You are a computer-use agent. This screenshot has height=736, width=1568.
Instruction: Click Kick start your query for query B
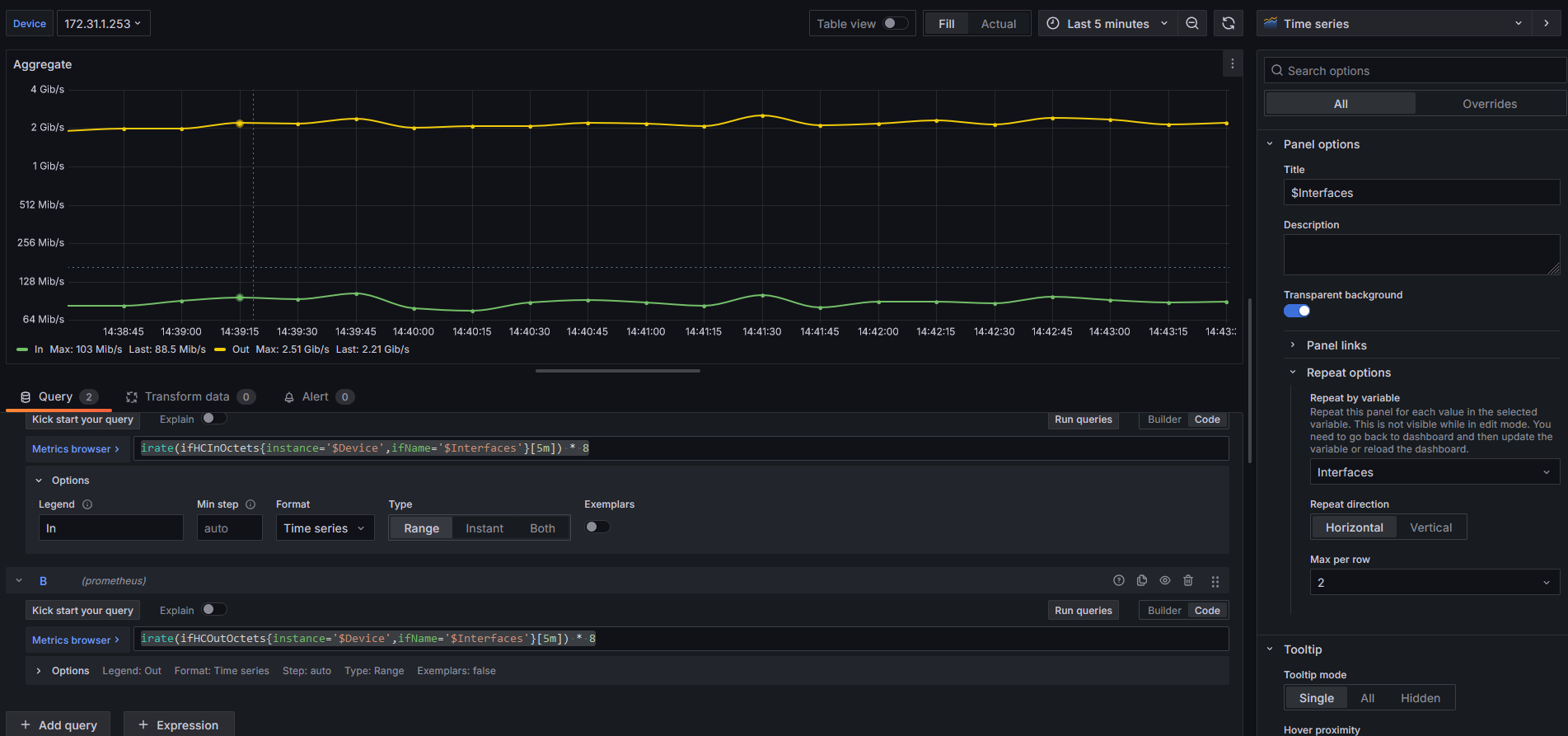82,611
